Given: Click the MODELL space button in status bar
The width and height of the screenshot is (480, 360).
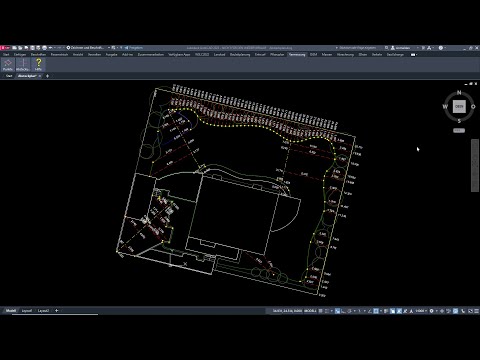Looking at the screenshot, I should point(310,311).
